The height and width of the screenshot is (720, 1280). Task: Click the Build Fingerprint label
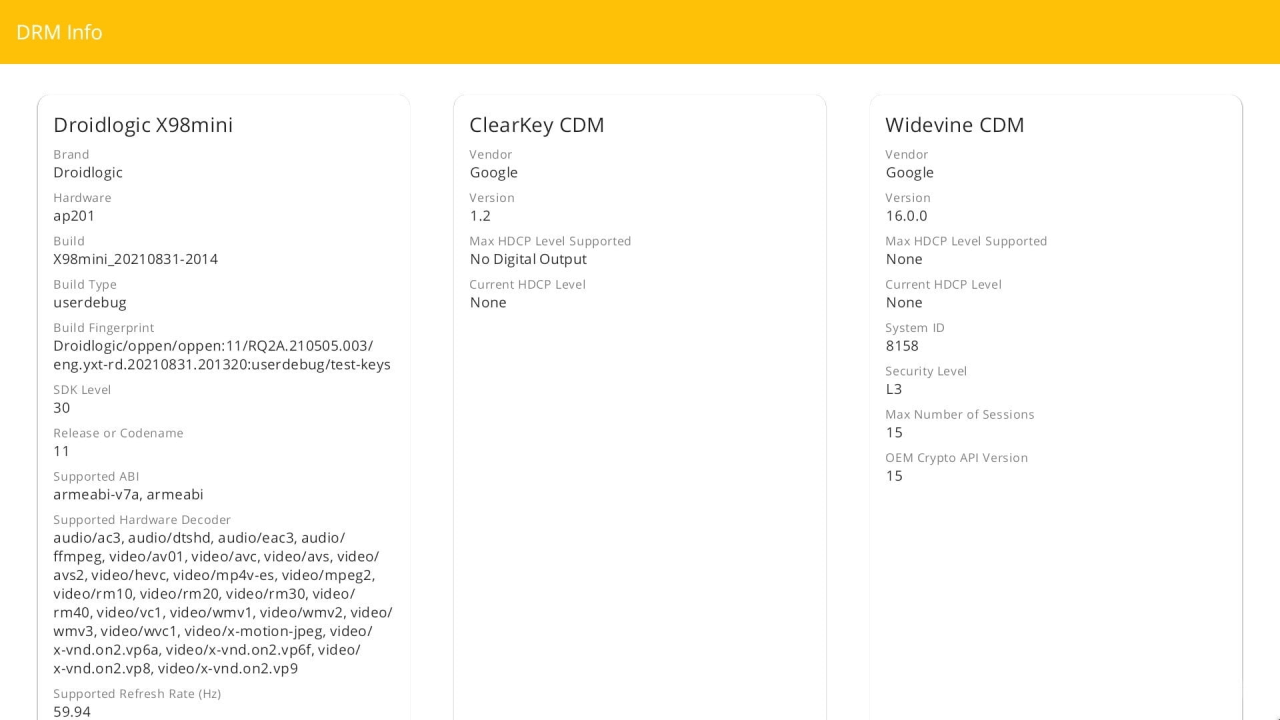pos(104,328)
